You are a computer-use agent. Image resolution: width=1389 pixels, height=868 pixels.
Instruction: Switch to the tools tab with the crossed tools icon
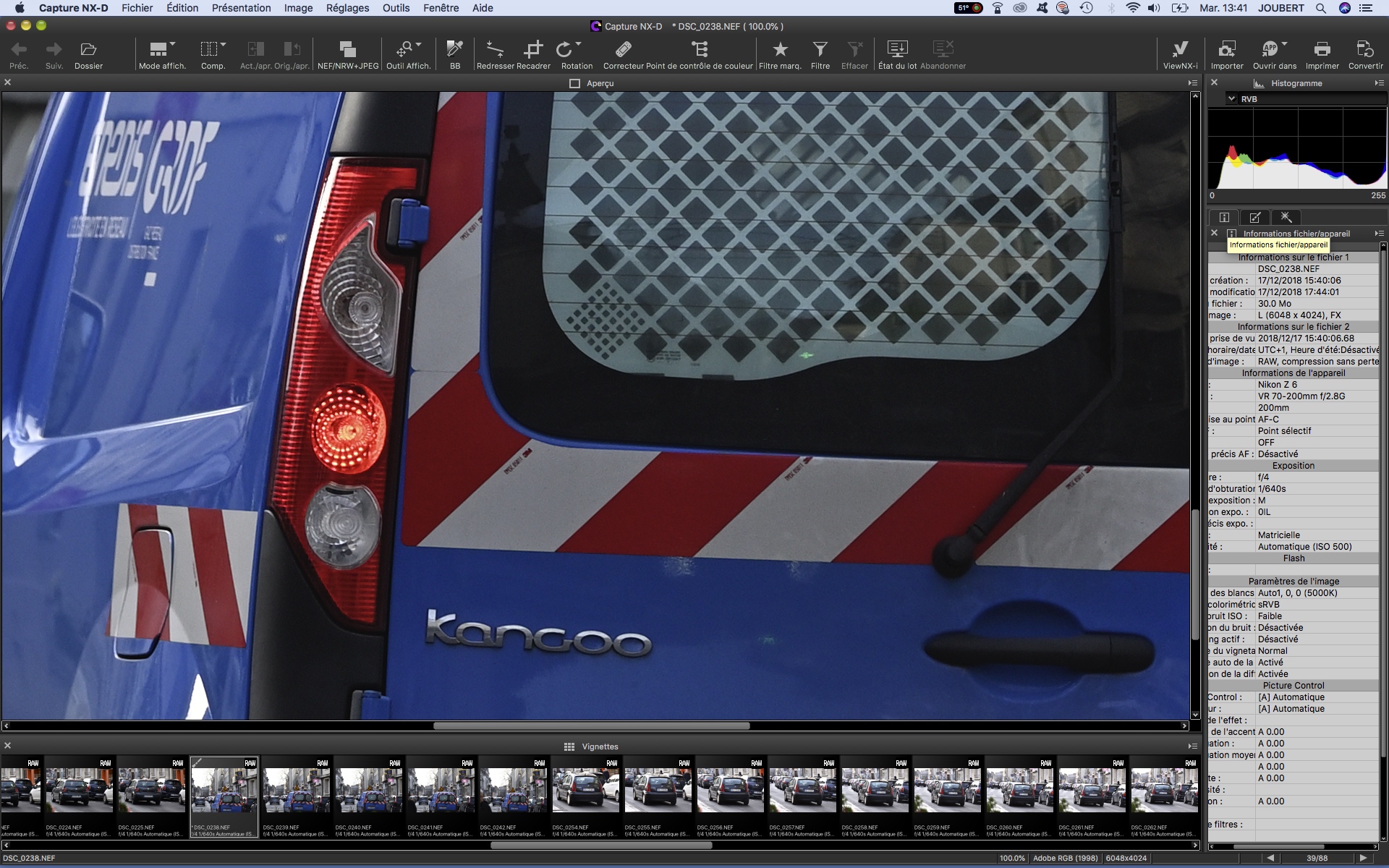[1286, 217]
